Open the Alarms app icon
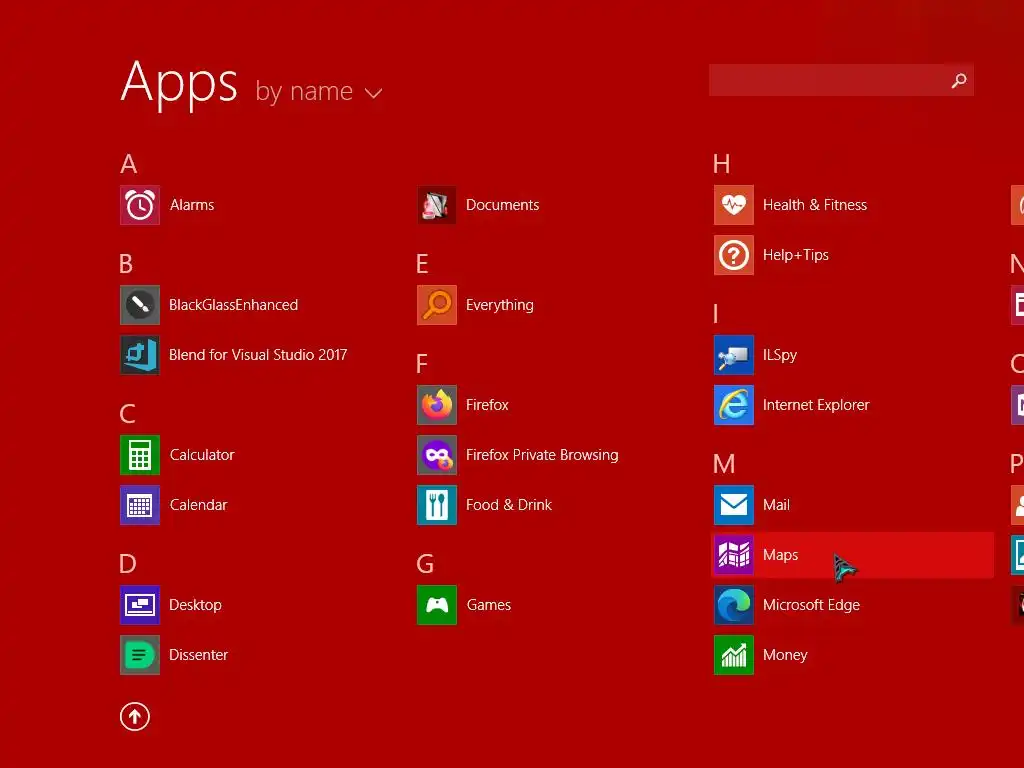The width and height of the screenshot is (1024, 768). [x=140, y=205]
